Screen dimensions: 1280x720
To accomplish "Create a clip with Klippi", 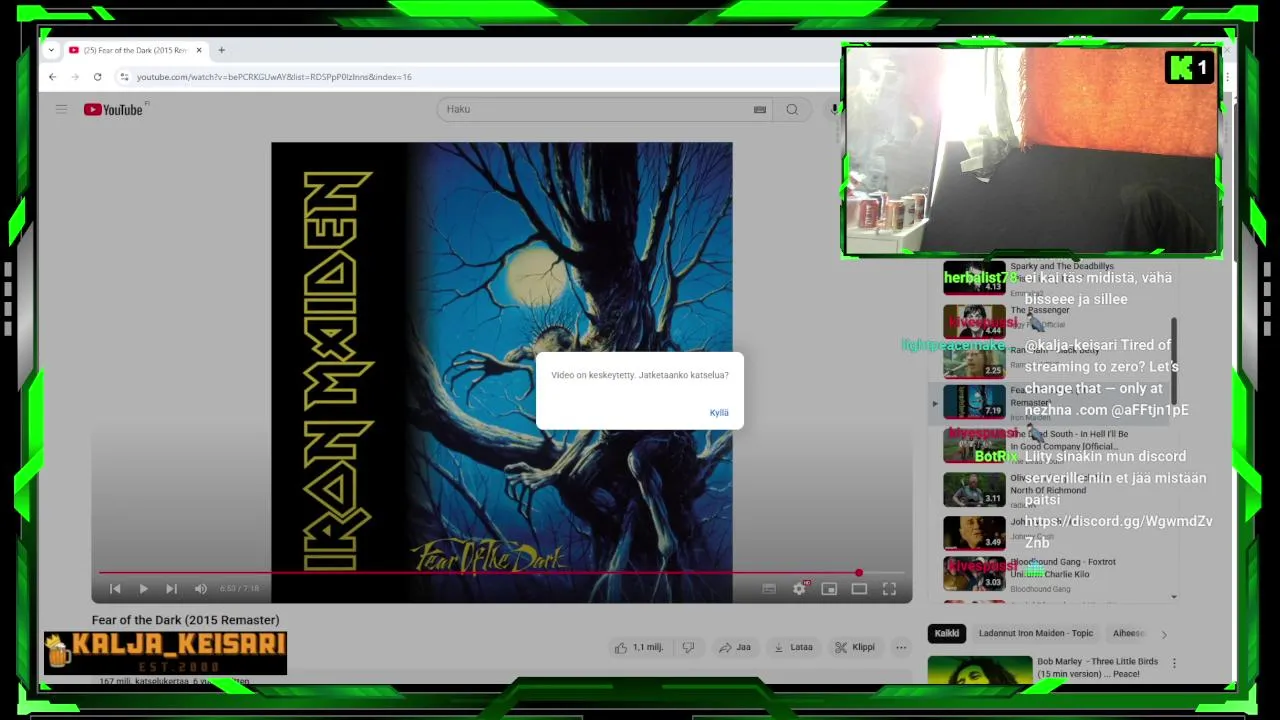I will click(x=856, y=647).
